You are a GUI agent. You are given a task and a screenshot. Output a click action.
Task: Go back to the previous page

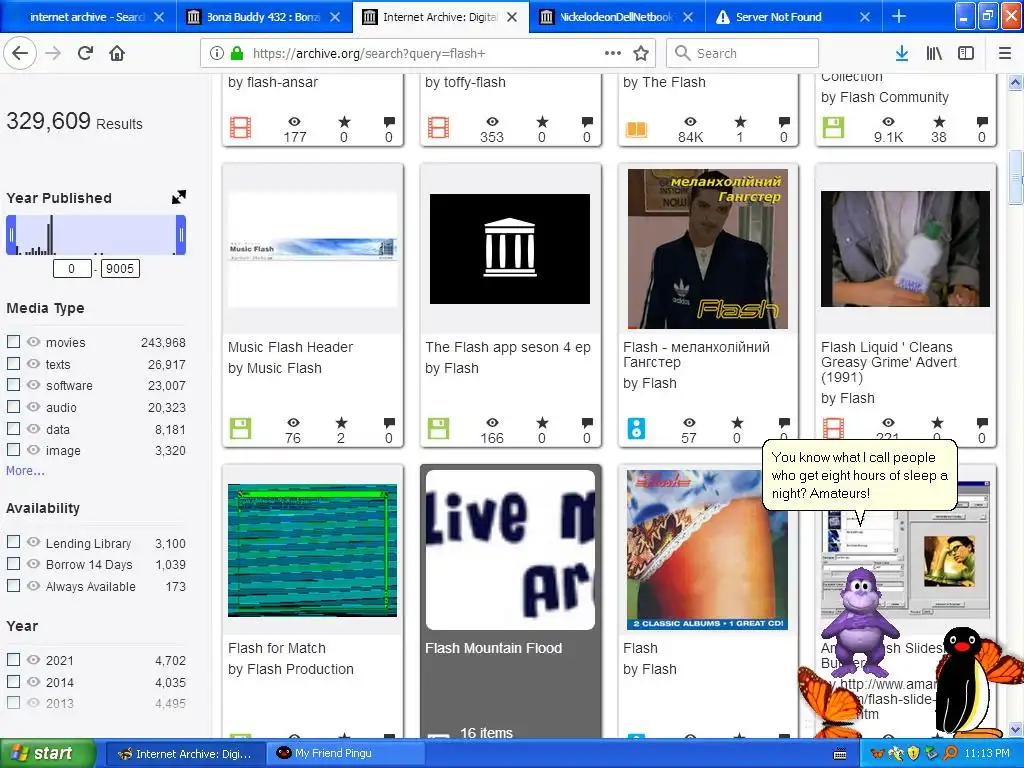click(x=20, y=54)
